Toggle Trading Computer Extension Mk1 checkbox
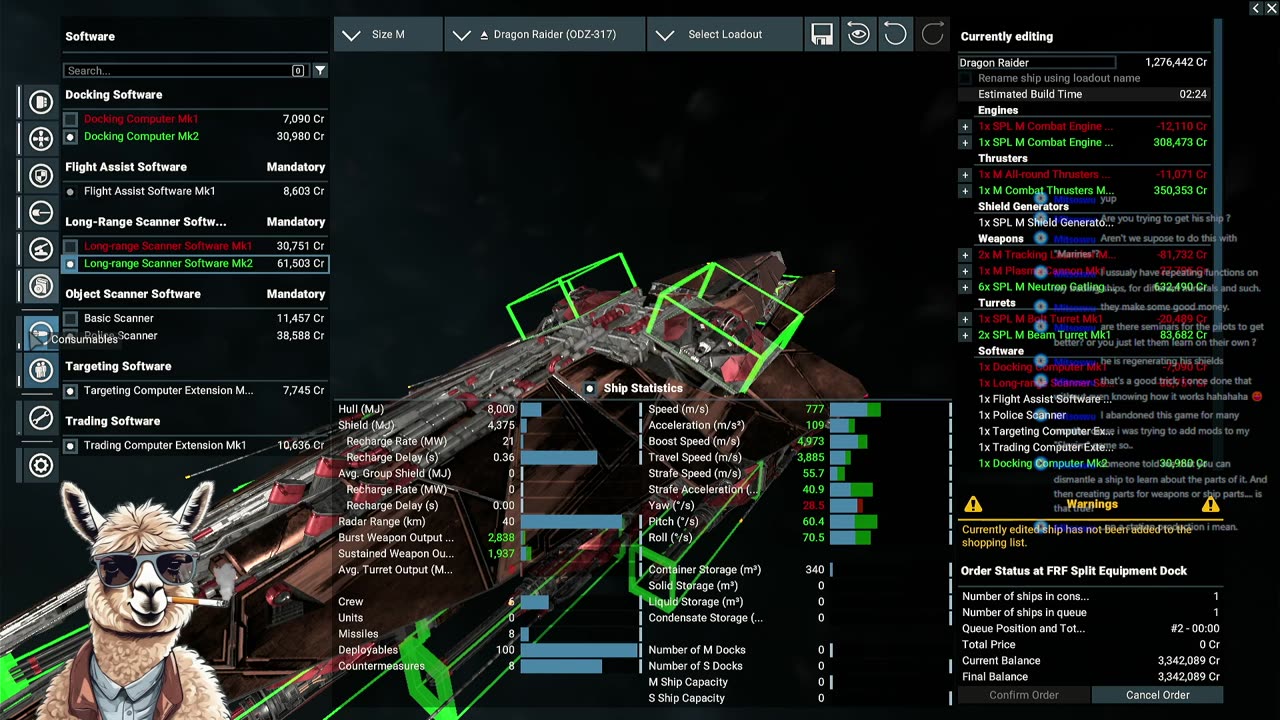The height and width of the screenshot is (720, 1280). [70, 446]
